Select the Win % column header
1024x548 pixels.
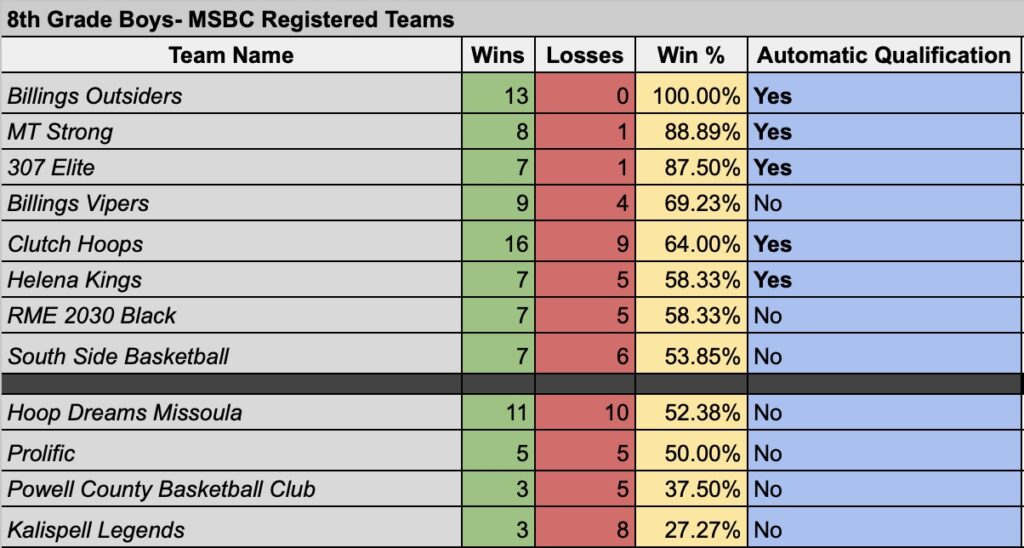(691, 55)
